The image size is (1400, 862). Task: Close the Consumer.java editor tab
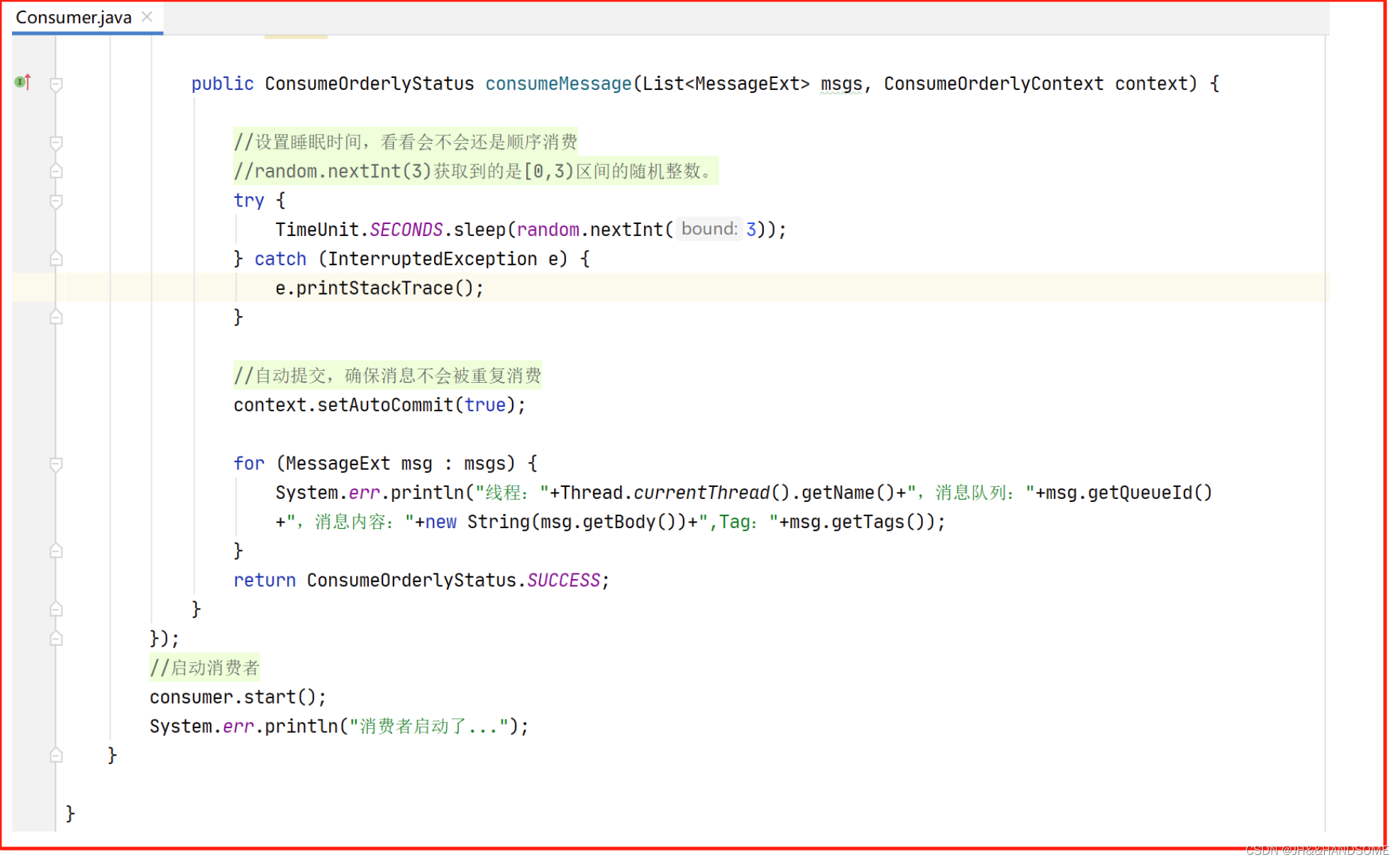coord(147,17)
